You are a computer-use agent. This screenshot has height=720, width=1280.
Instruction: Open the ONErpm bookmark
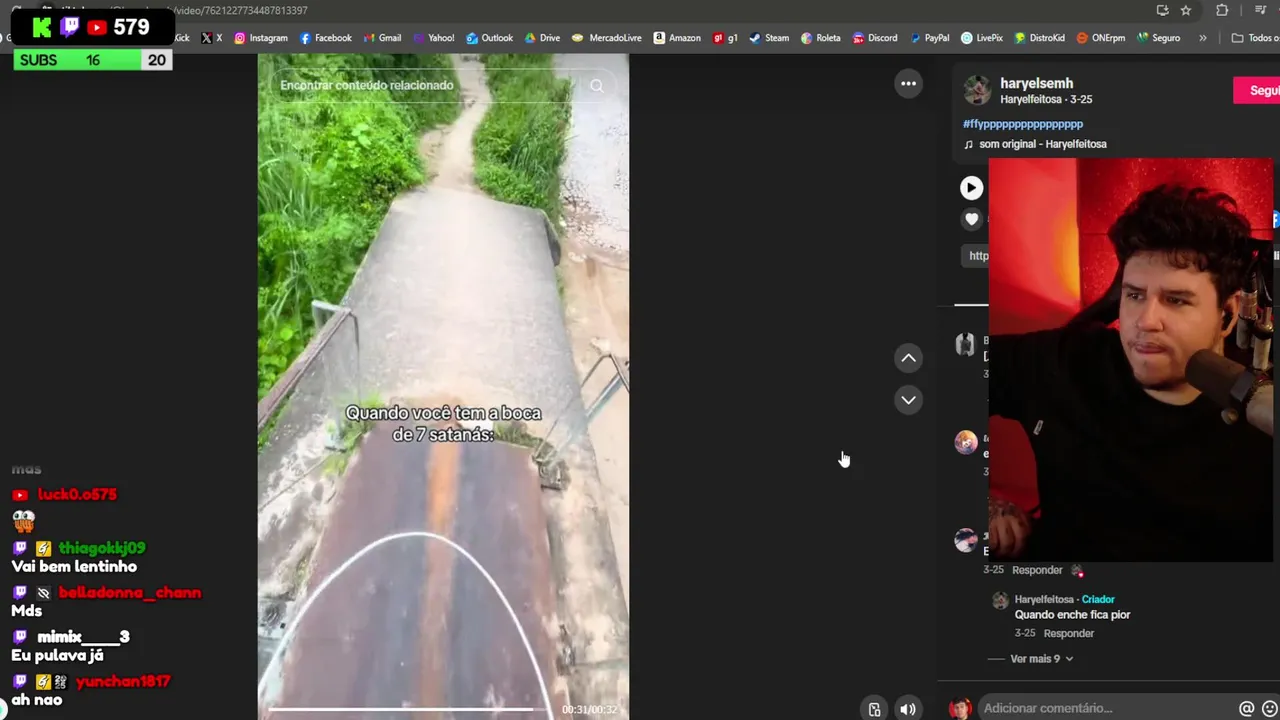point(1100,38)
